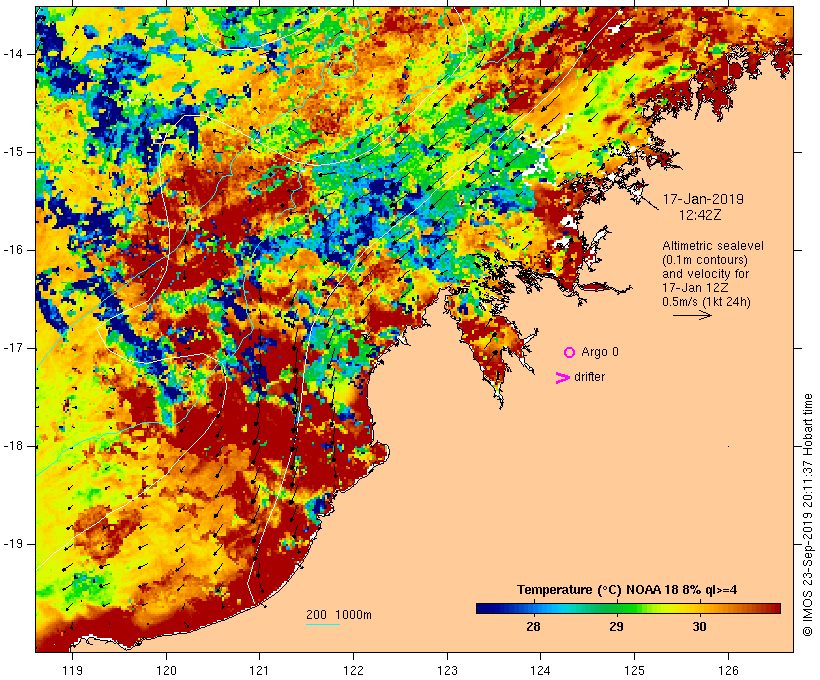This screenshot has height=680, width=820.
Task: Click the '17-Jan 12Z' caption line
Action: click(x=696, y=288)
